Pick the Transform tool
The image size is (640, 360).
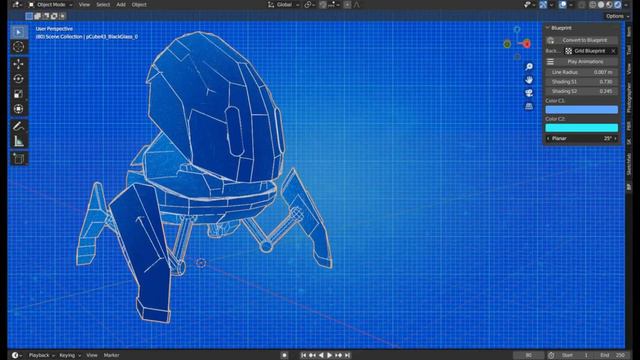point(18,109)
